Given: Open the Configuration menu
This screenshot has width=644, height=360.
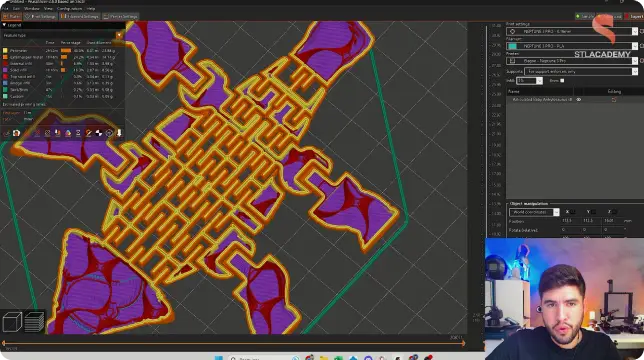Looking at the screenshot, I should tap(69, 8).
